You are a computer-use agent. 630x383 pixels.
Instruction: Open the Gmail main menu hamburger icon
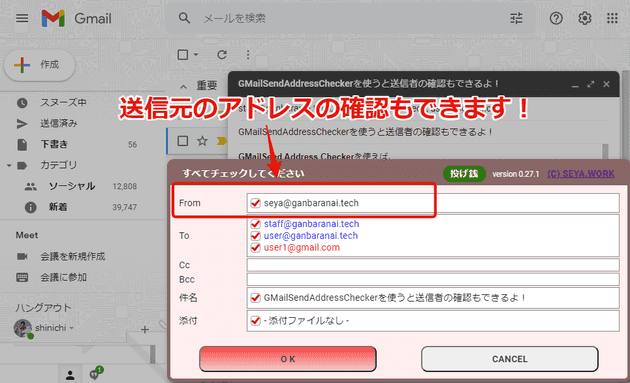(x=22, y=18)
